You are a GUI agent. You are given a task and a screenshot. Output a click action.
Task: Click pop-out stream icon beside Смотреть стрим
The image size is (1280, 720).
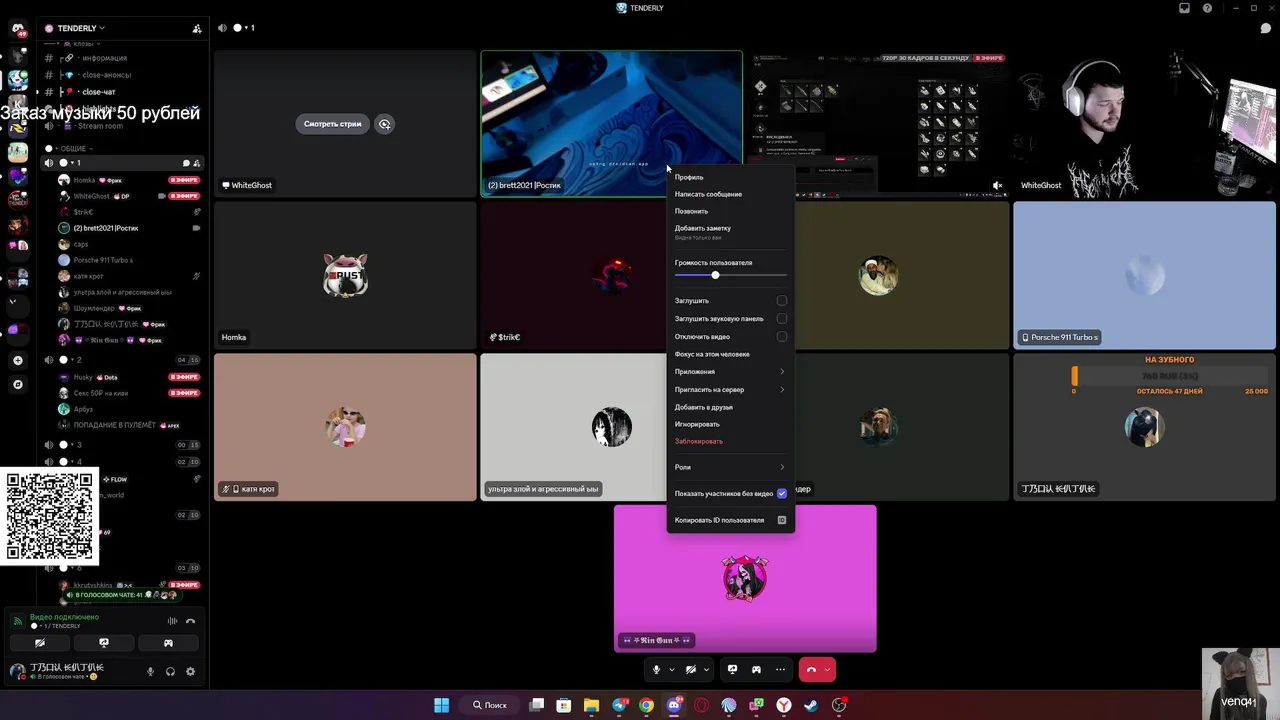coord(384,124)
